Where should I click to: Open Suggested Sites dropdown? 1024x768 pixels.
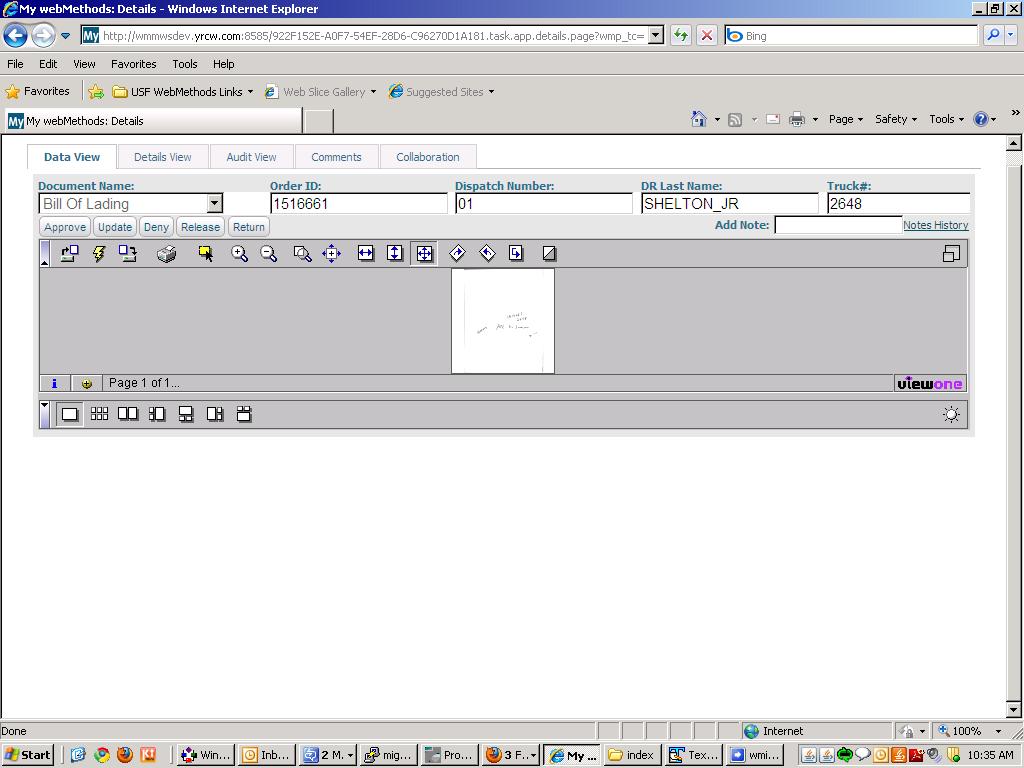pos(491,92)
